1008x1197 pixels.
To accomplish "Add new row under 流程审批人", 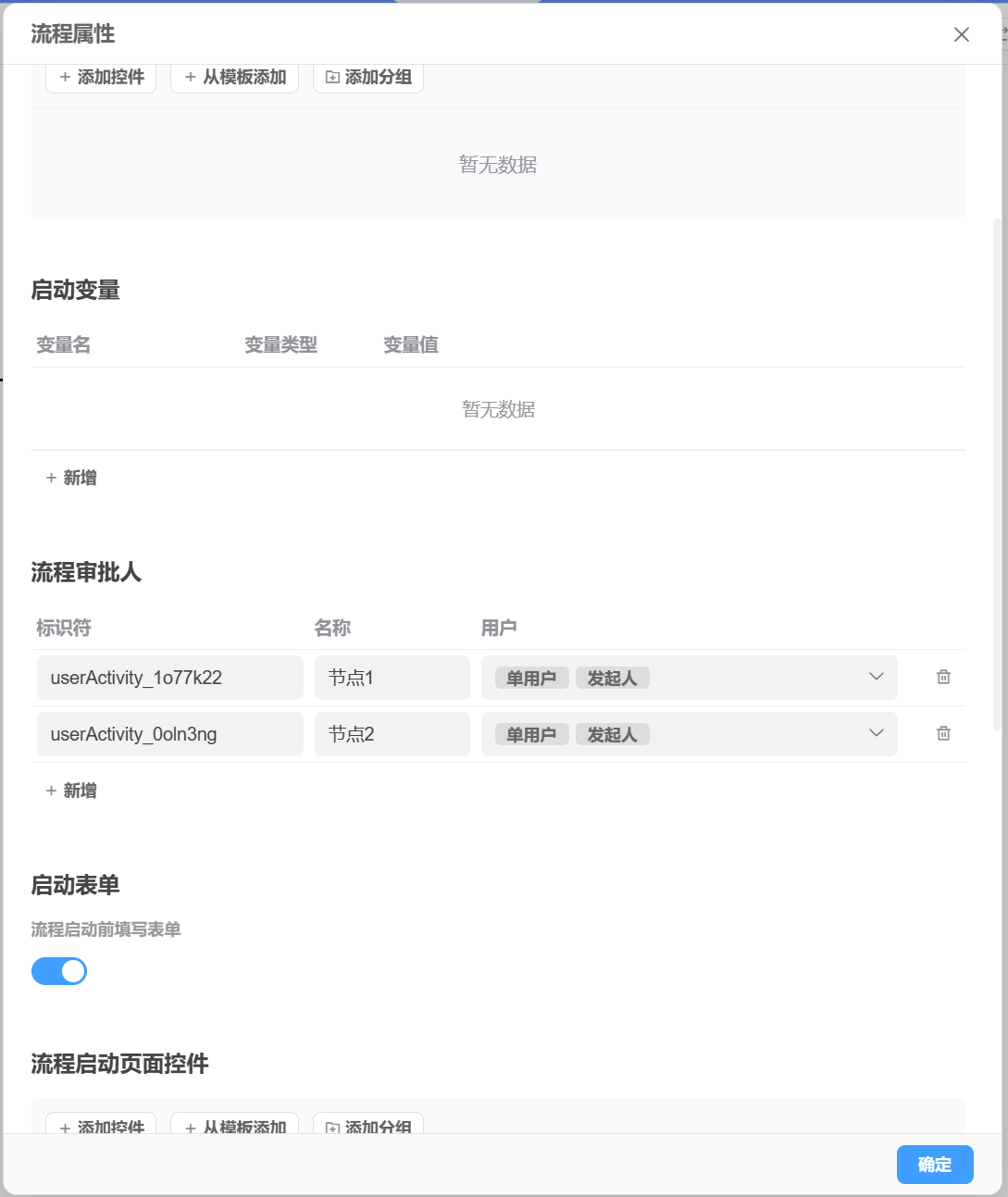I will click(71, 791).
